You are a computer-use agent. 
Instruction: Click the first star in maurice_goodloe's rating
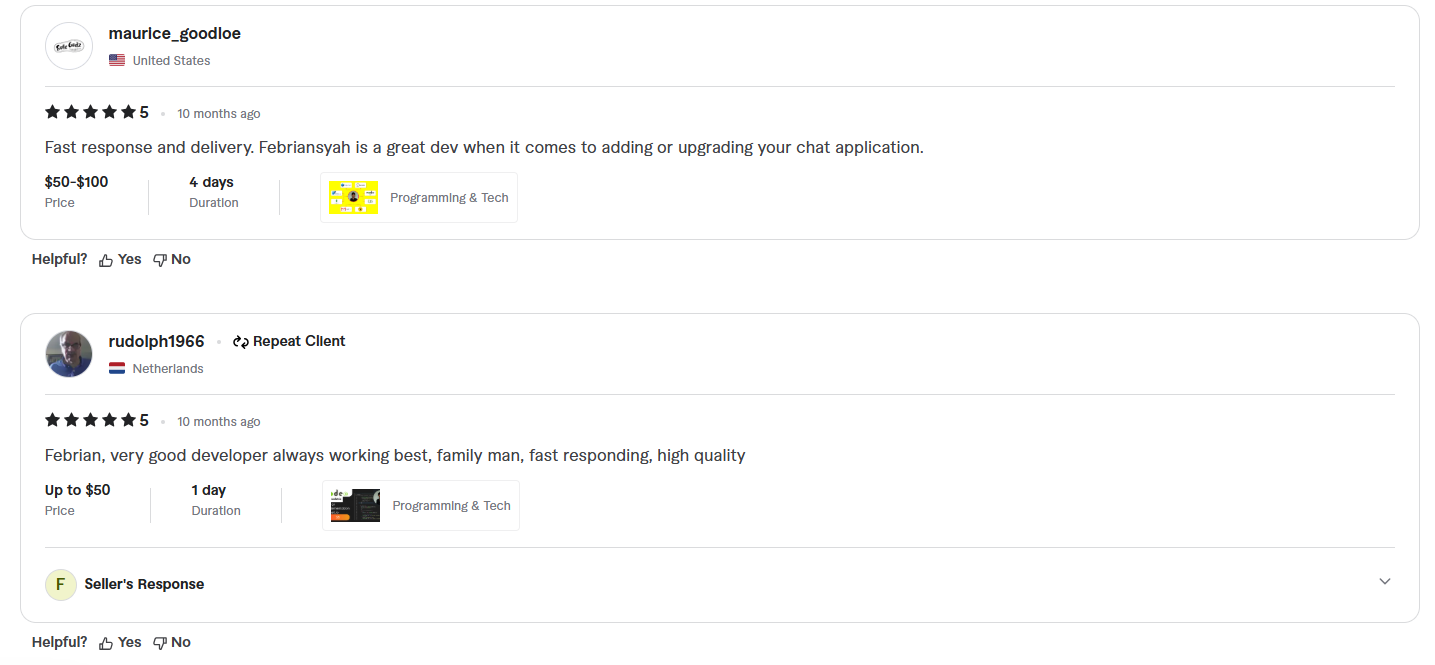click(x=51, y=112)
